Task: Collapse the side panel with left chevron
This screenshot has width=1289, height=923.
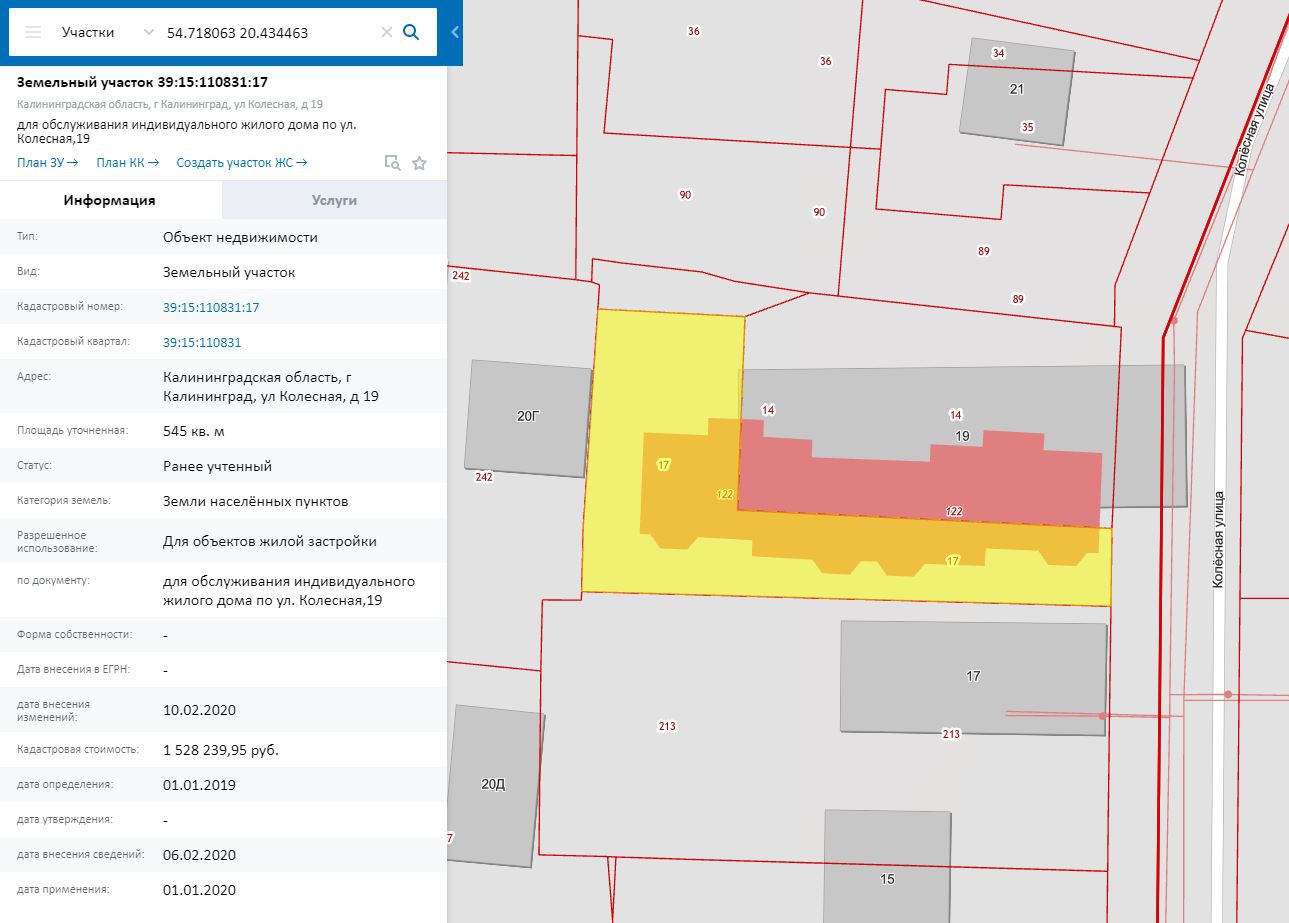Action: [455, 32]
